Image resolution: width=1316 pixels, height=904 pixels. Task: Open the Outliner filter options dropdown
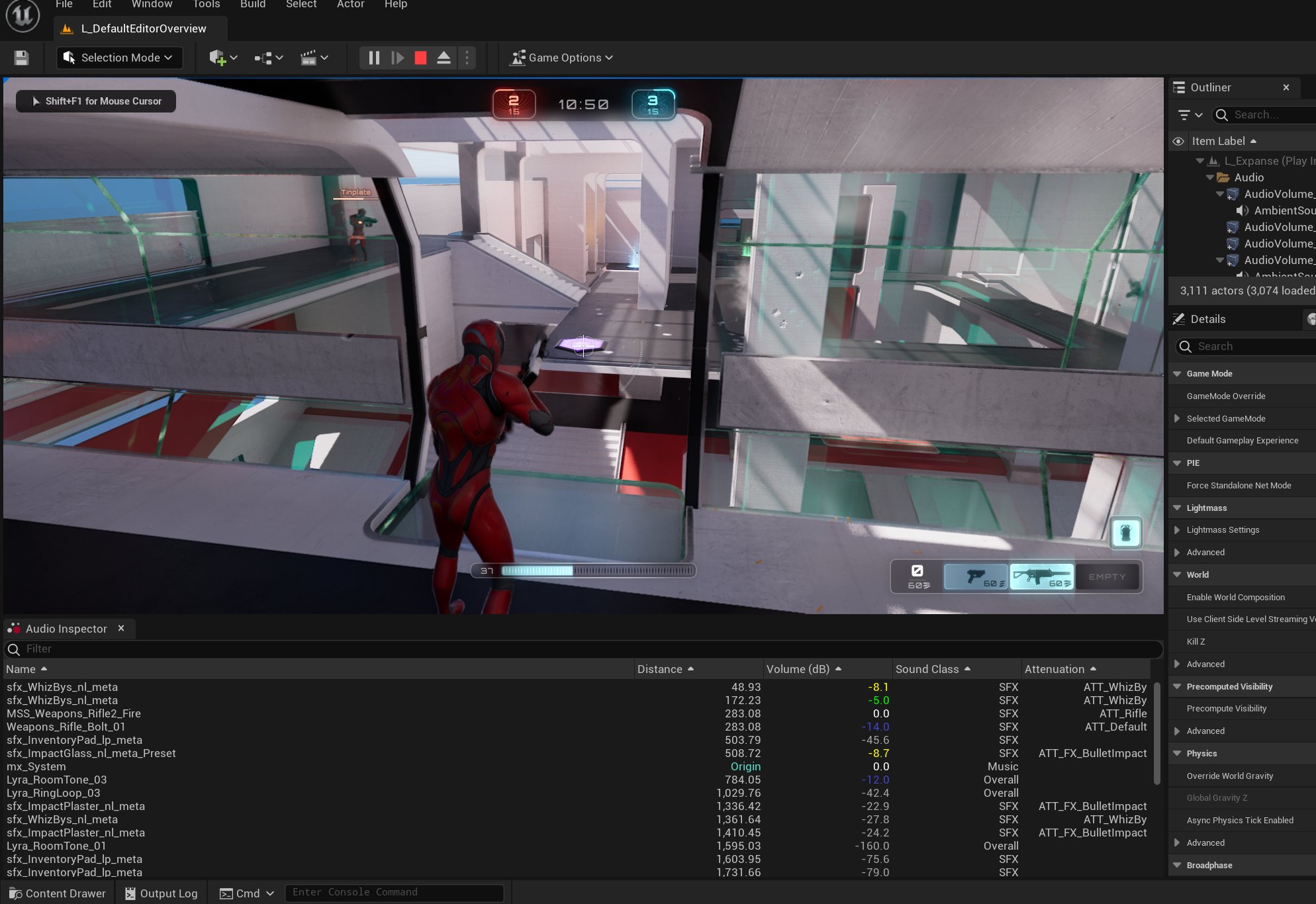pyautogui.click(x=1190, y=114)
